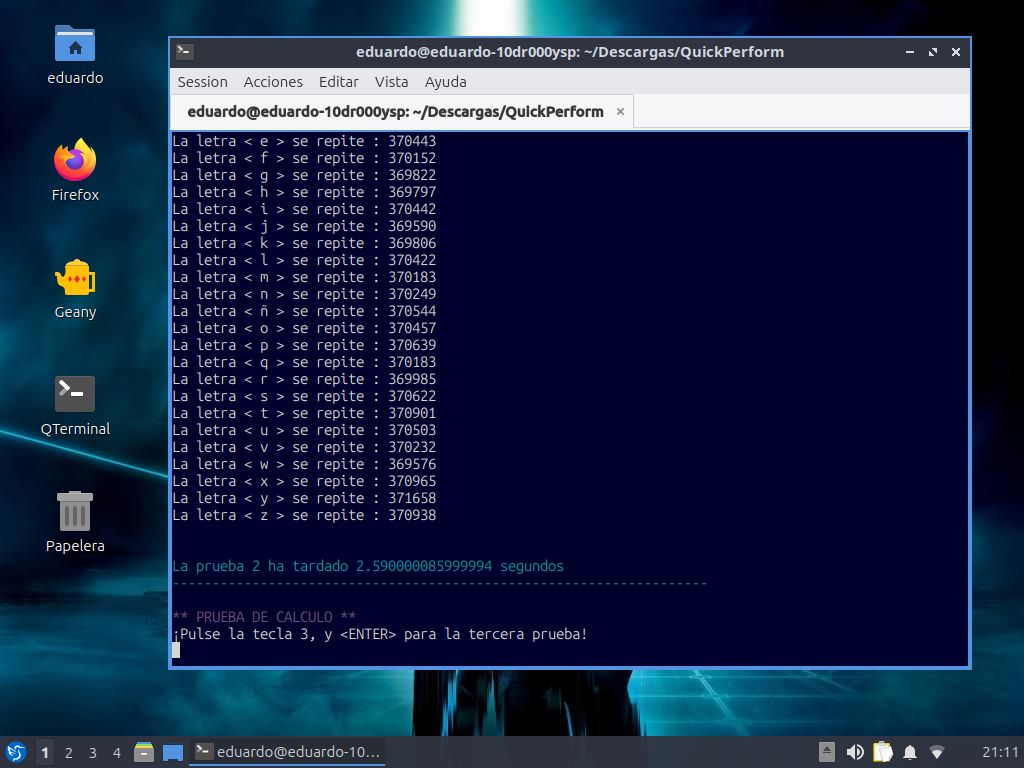Open the Ayuda menu
Viewport: 1024px width, 768px height.
click(445, 82)
